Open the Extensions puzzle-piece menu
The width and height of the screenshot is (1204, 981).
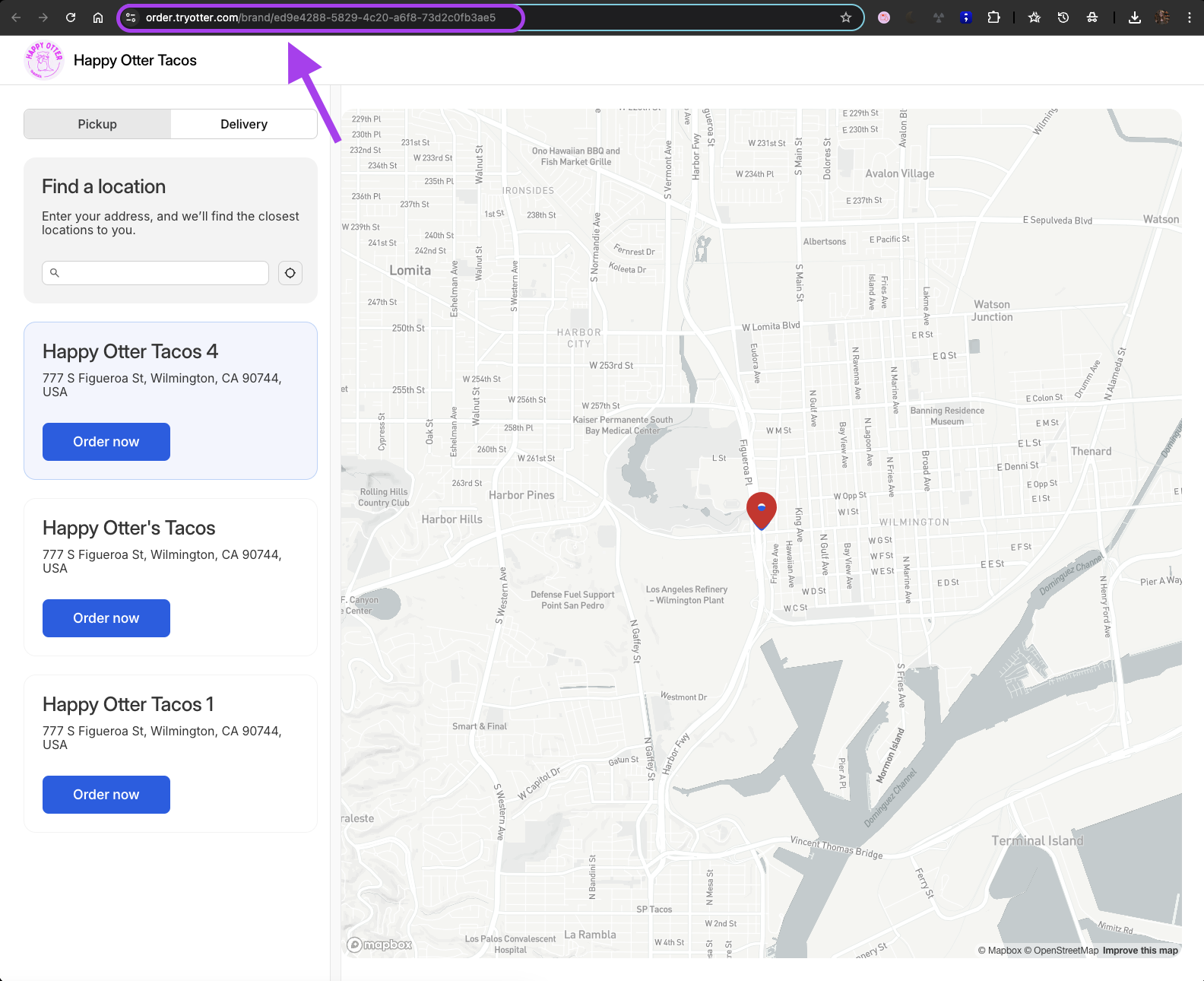(993, 17)
